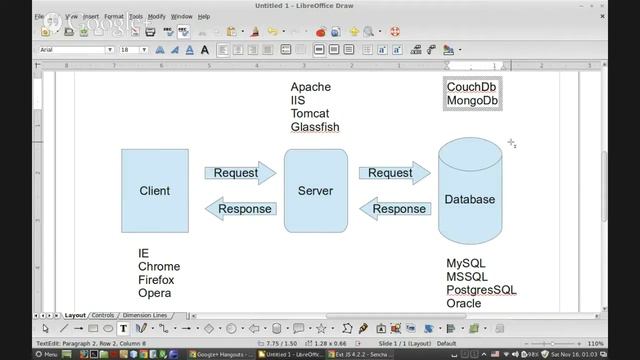
Task: Click the Undo arrow icon
Action: (x=272, y=32)
